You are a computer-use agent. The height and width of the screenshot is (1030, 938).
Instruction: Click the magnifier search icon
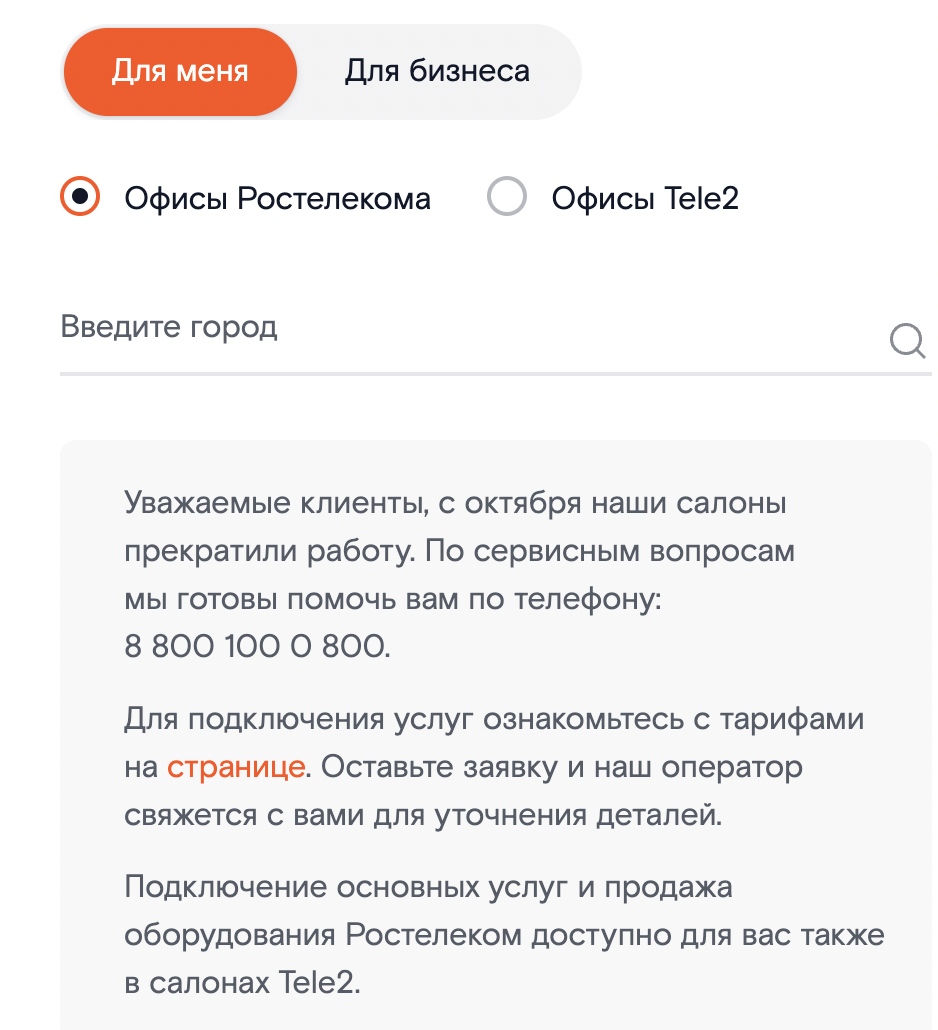point(907,343)
